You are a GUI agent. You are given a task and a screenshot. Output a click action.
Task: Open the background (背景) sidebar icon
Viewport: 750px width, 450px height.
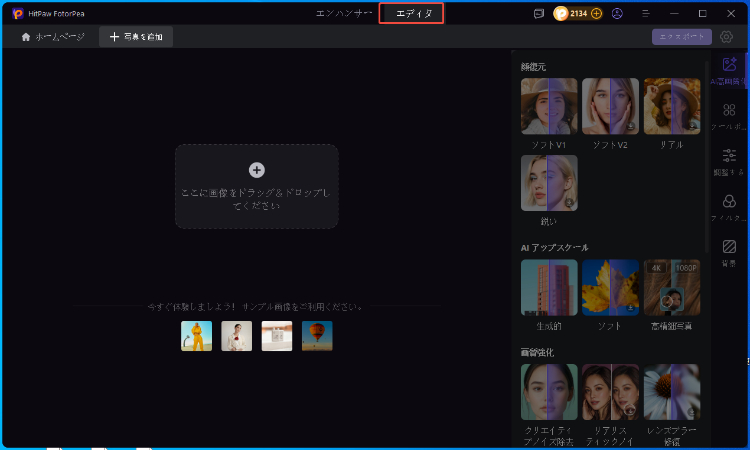pyautogui.click(x=729, y=247)
